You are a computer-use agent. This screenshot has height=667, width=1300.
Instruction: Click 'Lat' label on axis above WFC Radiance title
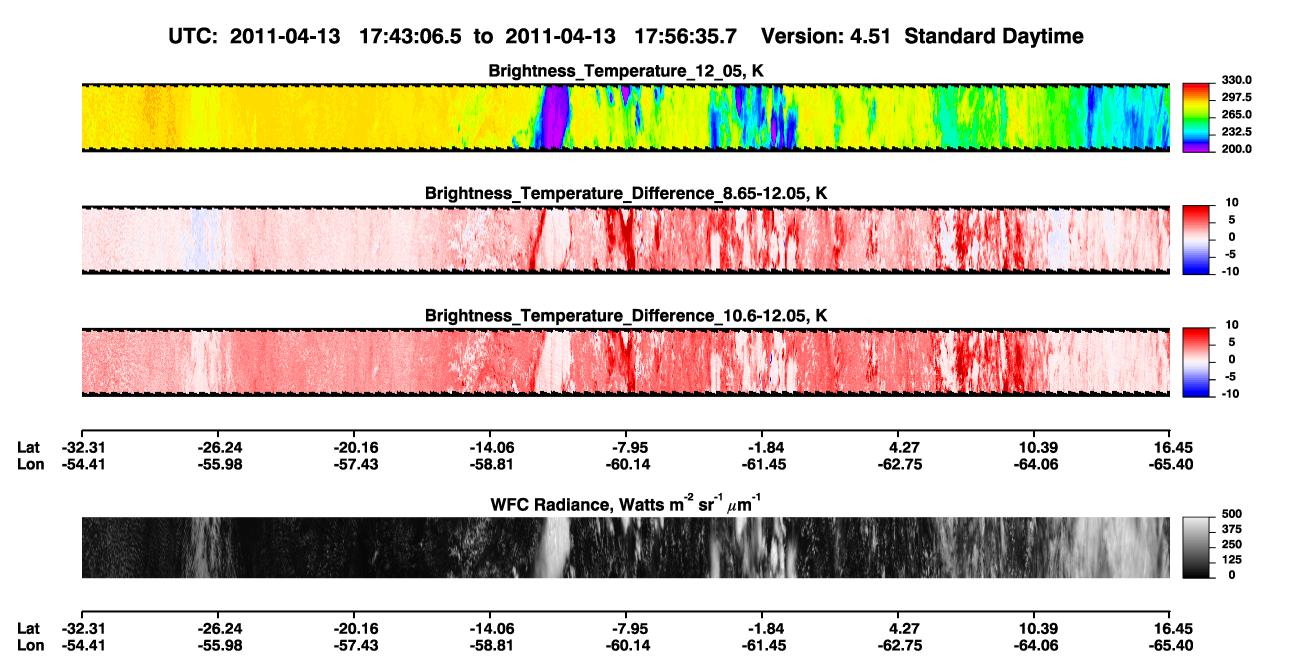29,448
